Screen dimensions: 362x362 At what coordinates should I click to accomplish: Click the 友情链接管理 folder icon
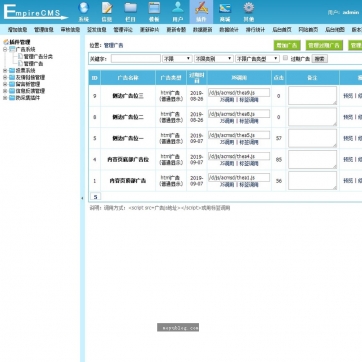click(x=12, y=77)
